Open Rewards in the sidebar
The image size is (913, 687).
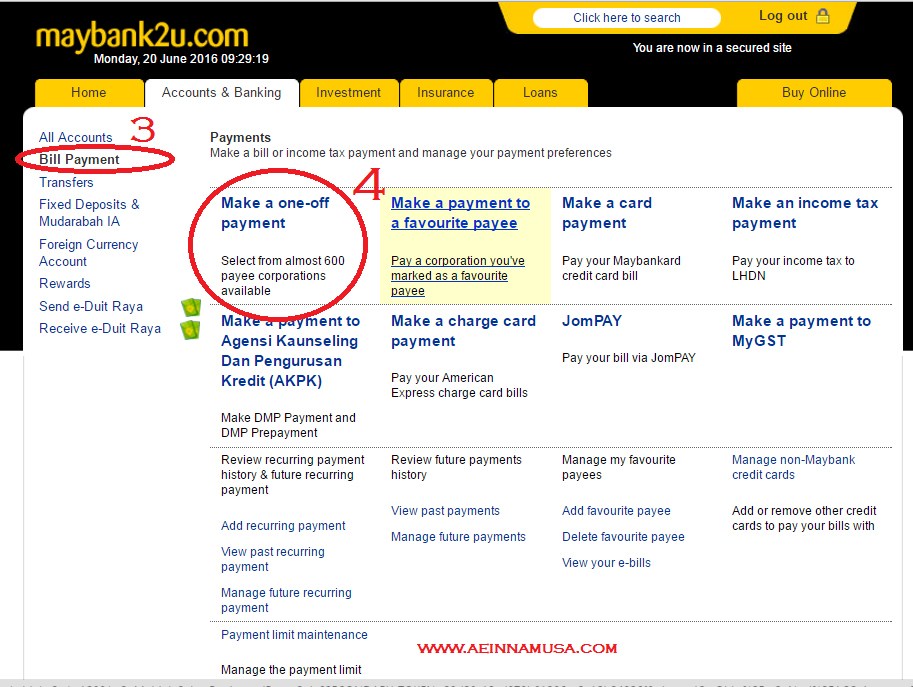(65, 284)
